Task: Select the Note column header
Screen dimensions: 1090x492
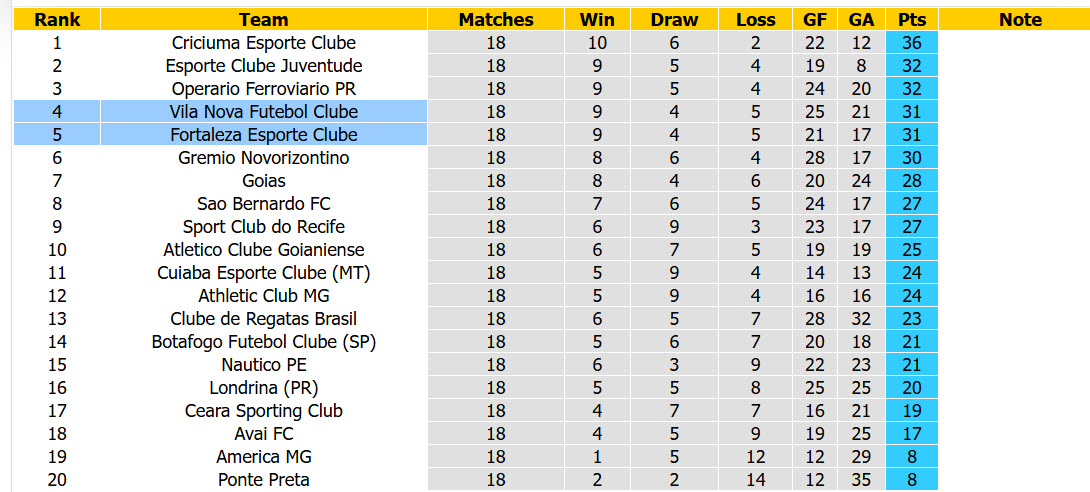Action: click(1020, 19)
